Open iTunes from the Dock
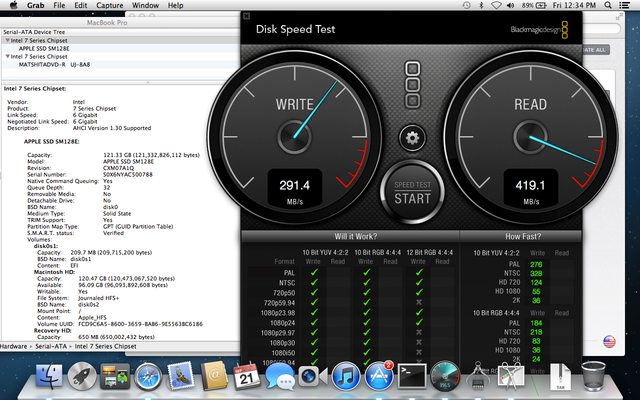 [x=346, y=376]
